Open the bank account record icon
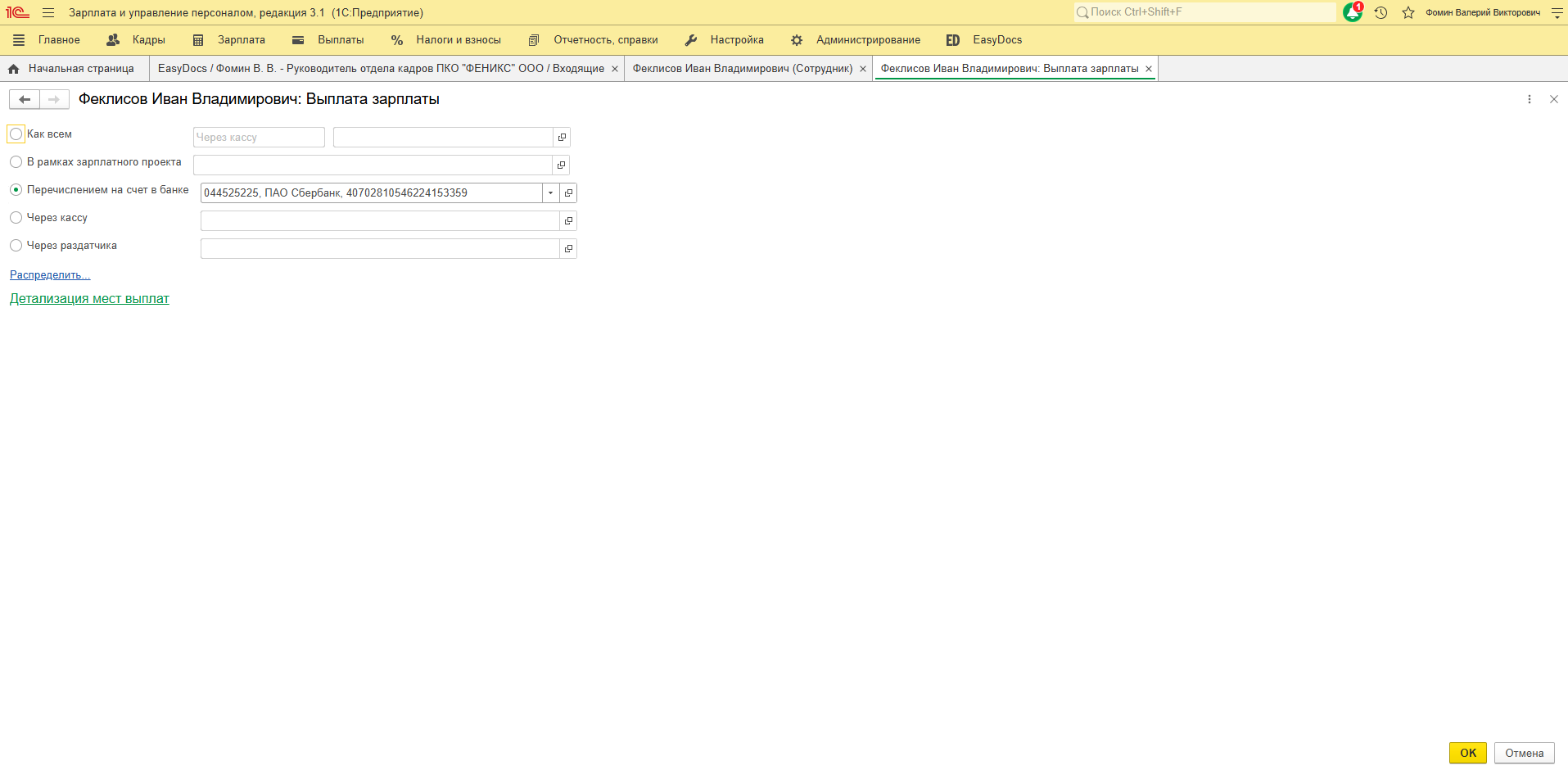 568,193
